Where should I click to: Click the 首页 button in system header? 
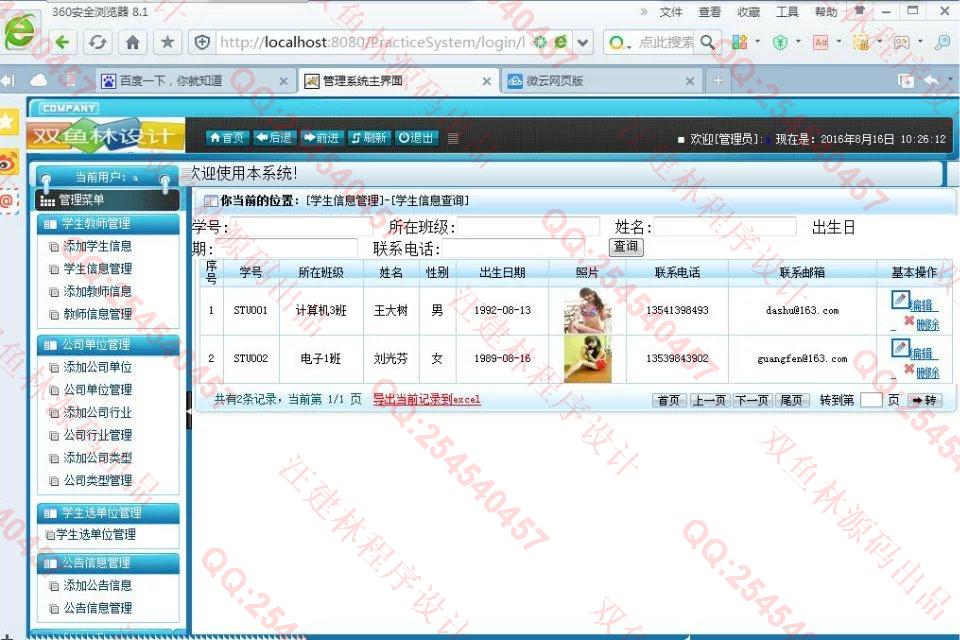click(227, 138)
